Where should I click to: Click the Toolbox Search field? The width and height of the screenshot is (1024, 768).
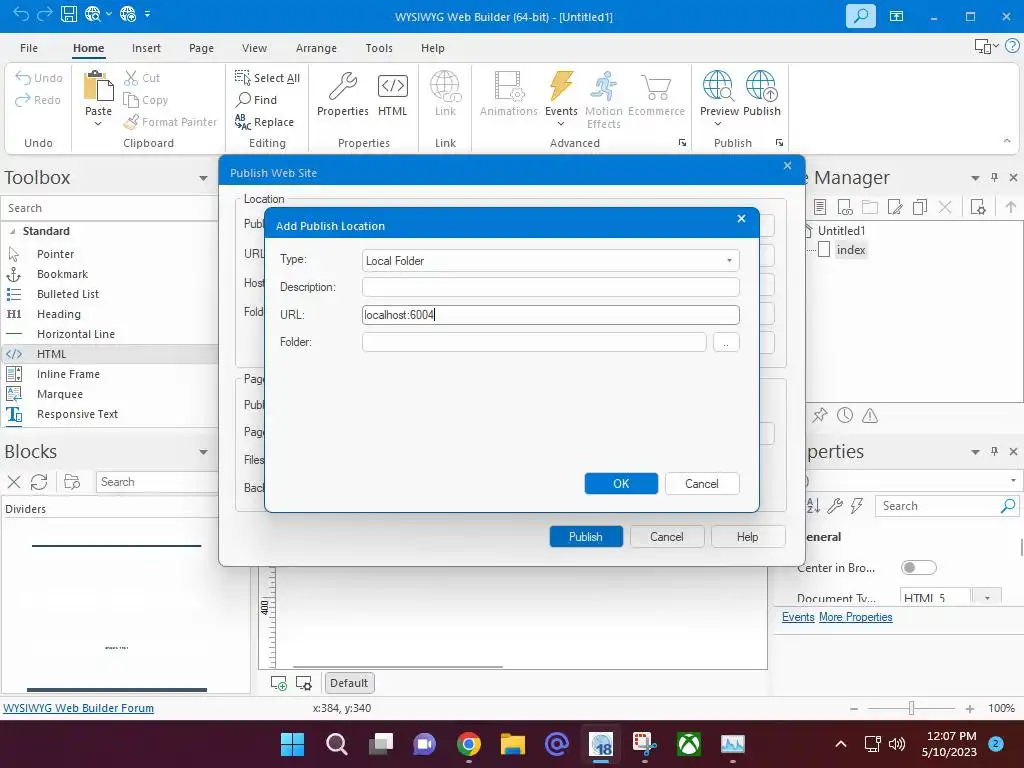[x=110, y=208]
